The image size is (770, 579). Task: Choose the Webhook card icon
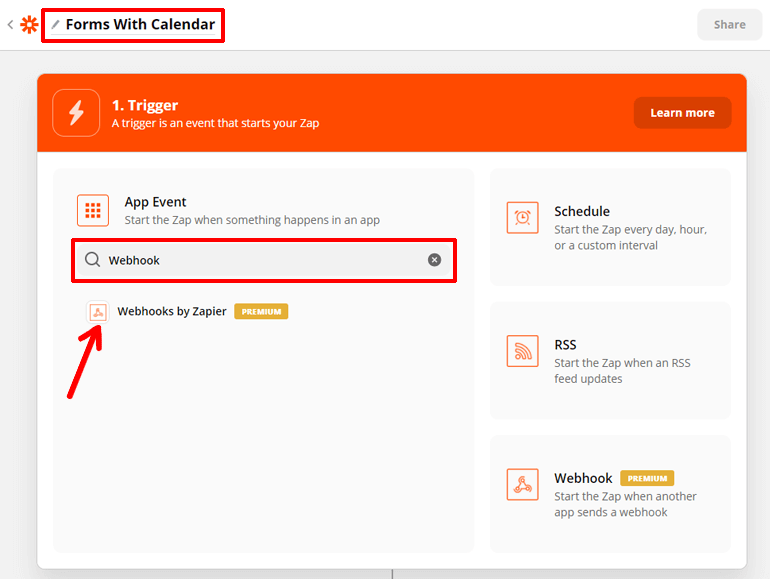(x=522, y=484)
